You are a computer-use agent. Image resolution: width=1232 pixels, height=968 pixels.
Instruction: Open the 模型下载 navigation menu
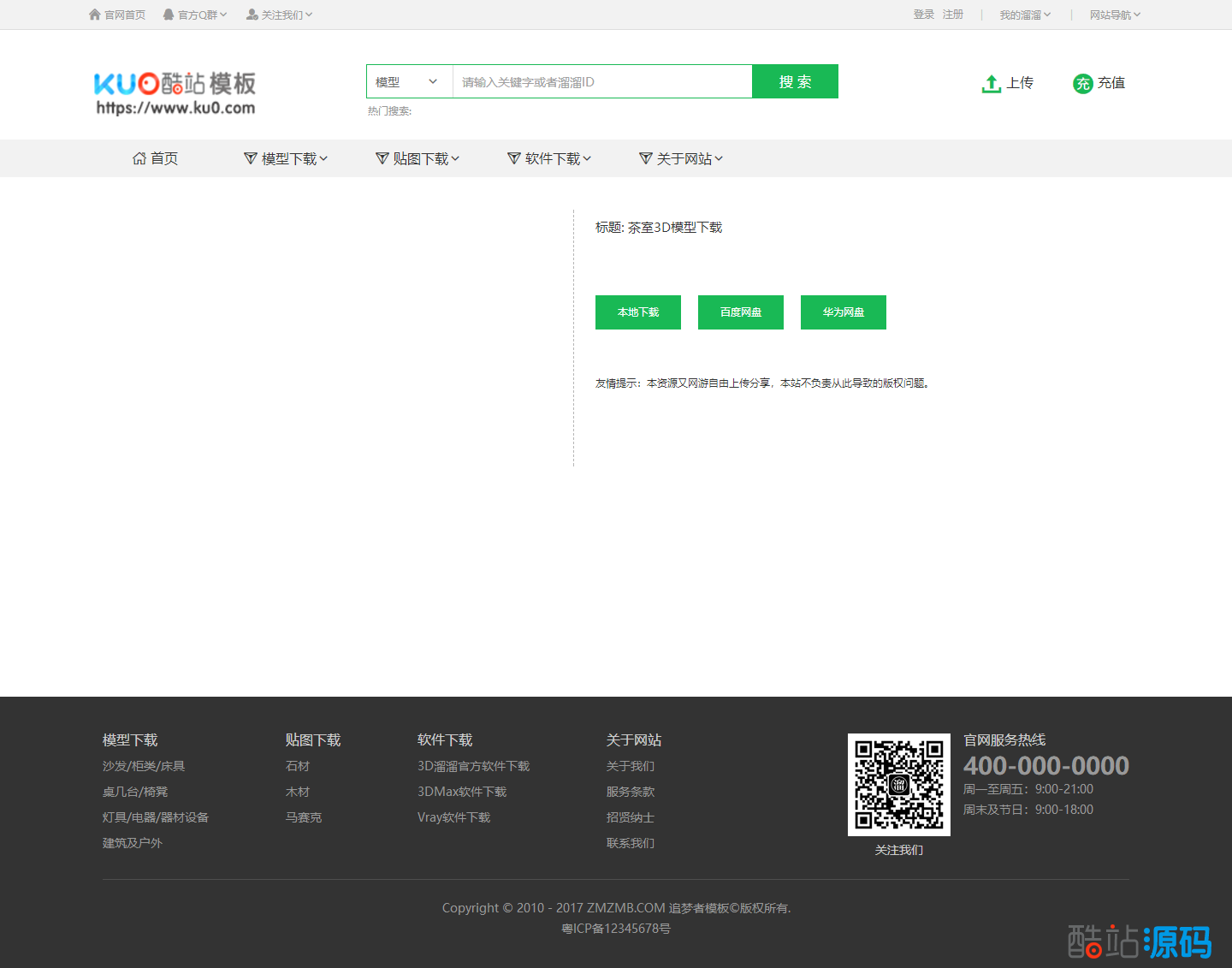point(287,158)
